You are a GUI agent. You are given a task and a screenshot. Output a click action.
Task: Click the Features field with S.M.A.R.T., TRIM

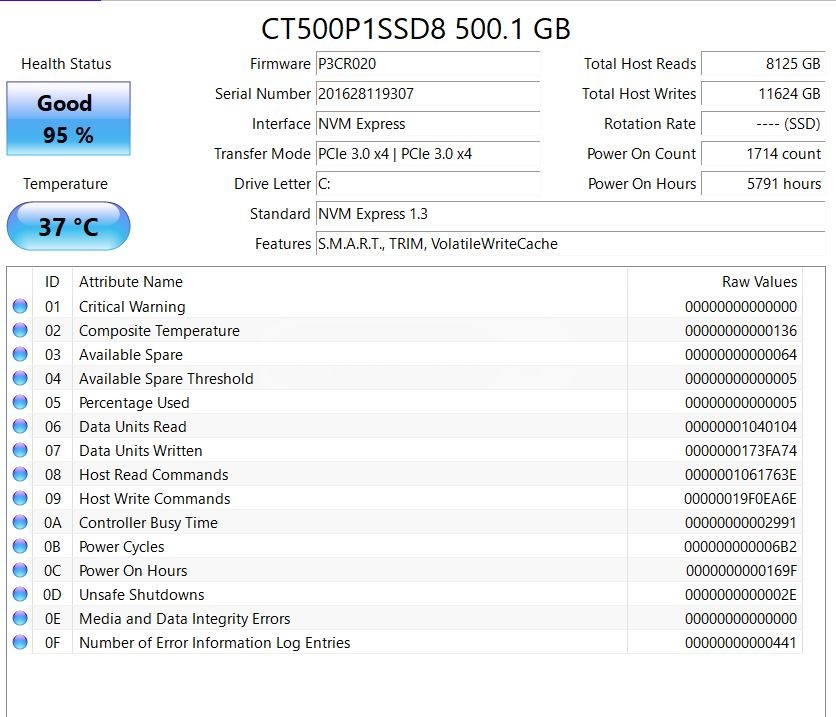[x=570, y=244]
